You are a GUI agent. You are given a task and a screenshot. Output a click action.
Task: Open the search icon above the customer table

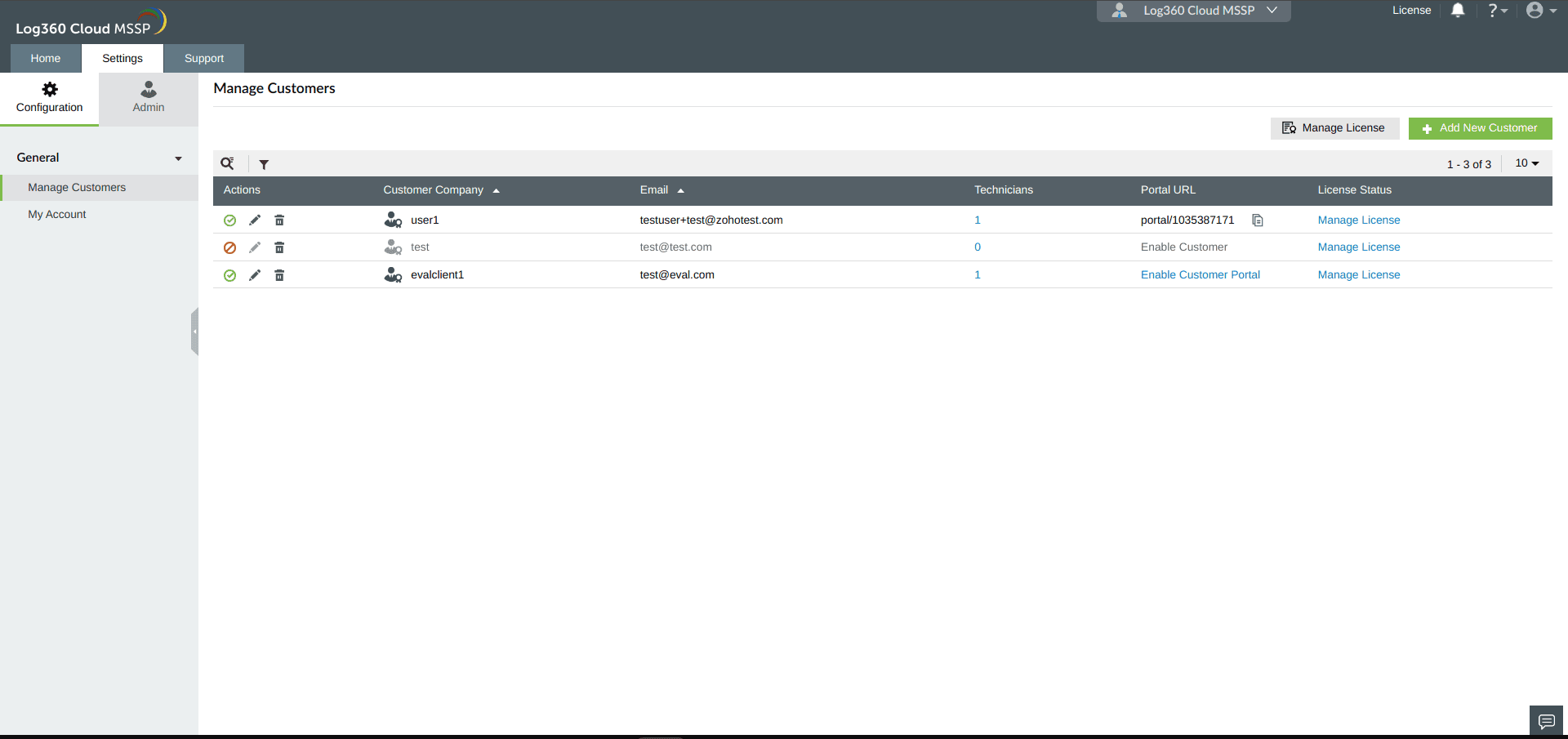pyautogui.click(x=228, y=163)
